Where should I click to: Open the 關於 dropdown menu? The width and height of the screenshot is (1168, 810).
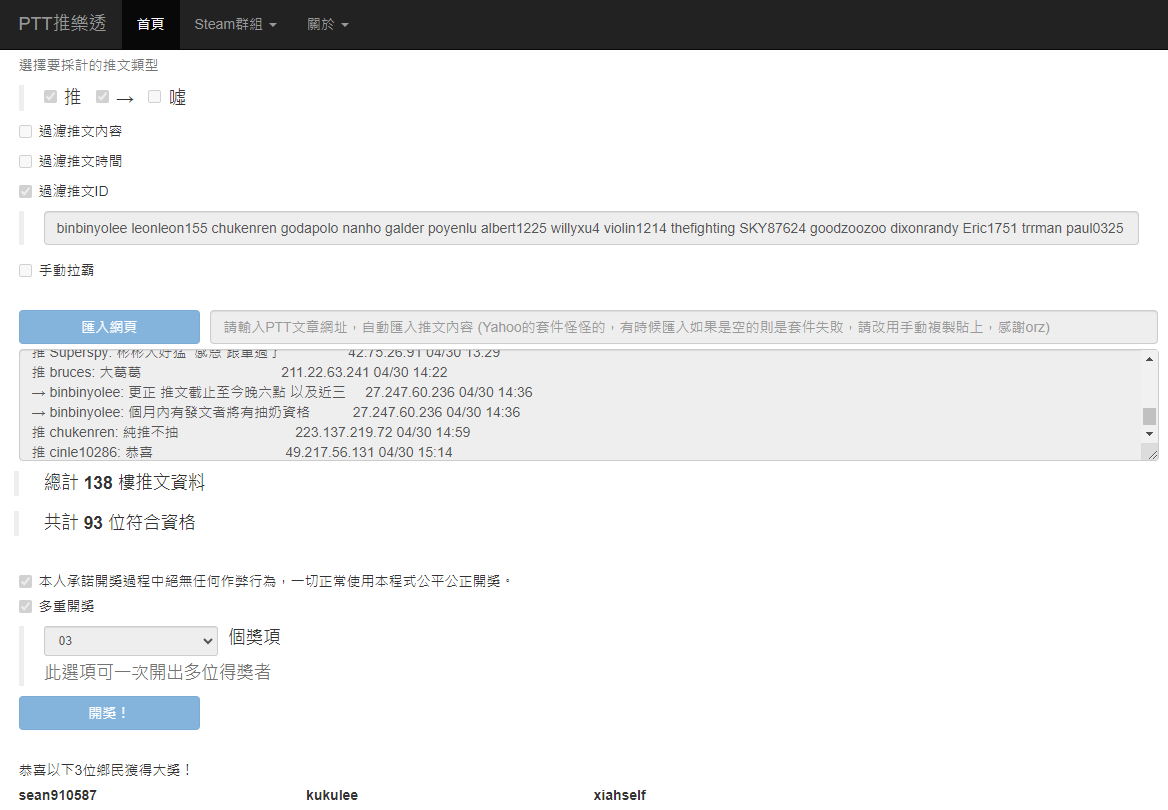pyautogui.click(x=328, y=25)
